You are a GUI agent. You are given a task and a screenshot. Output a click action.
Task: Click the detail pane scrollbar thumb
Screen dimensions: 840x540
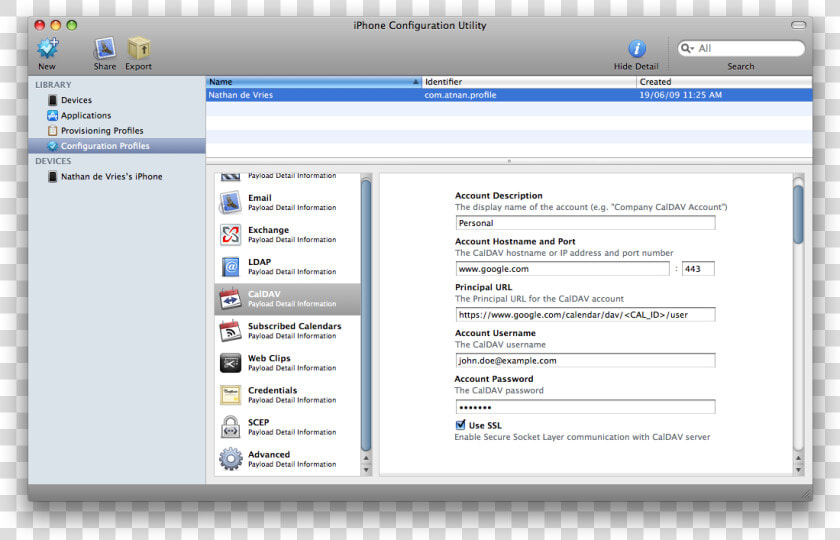(798, 214)
